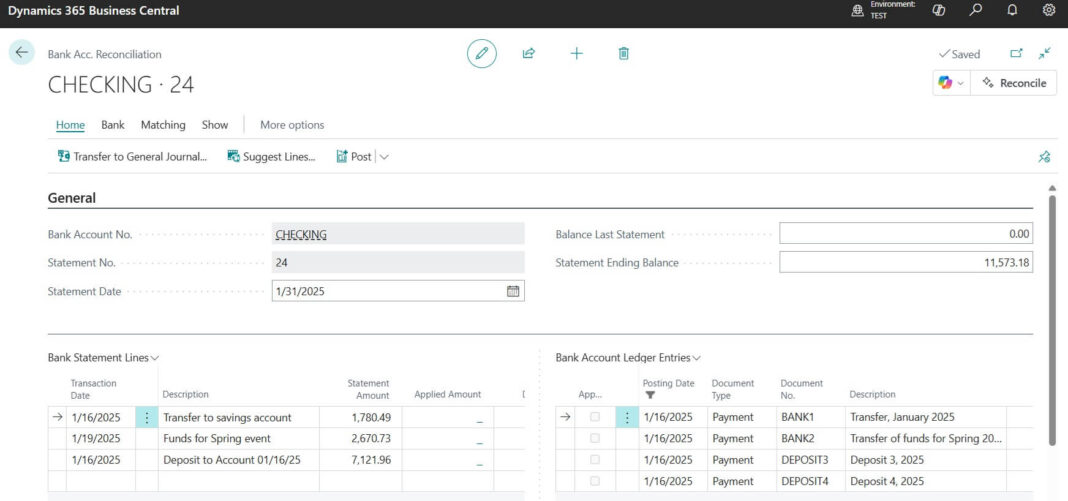Image resolution: width=1068 pixels, height=501 pixels.
Task: Expand the Bank Account Ledger Entries menu
Action: point(697,357)
